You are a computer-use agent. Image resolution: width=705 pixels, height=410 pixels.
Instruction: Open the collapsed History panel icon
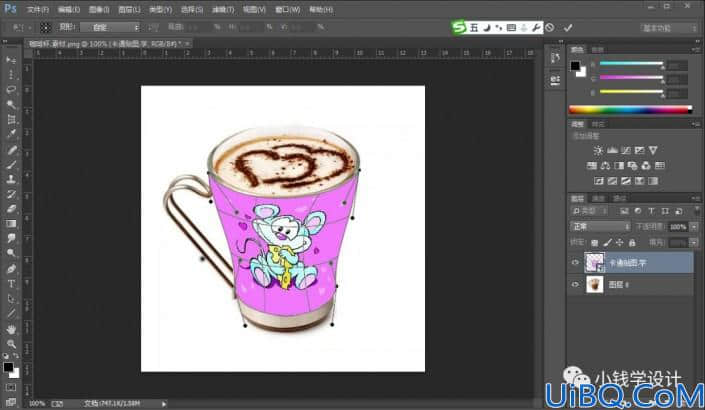coord(555,58)
